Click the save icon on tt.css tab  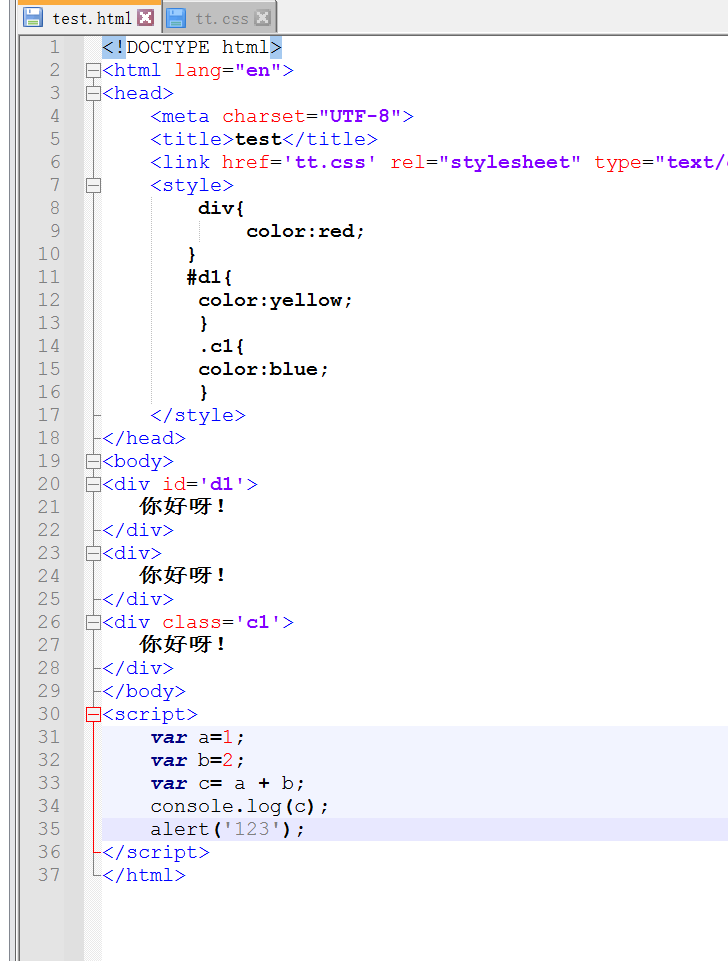pyautogui.click(x=176, y=17)
